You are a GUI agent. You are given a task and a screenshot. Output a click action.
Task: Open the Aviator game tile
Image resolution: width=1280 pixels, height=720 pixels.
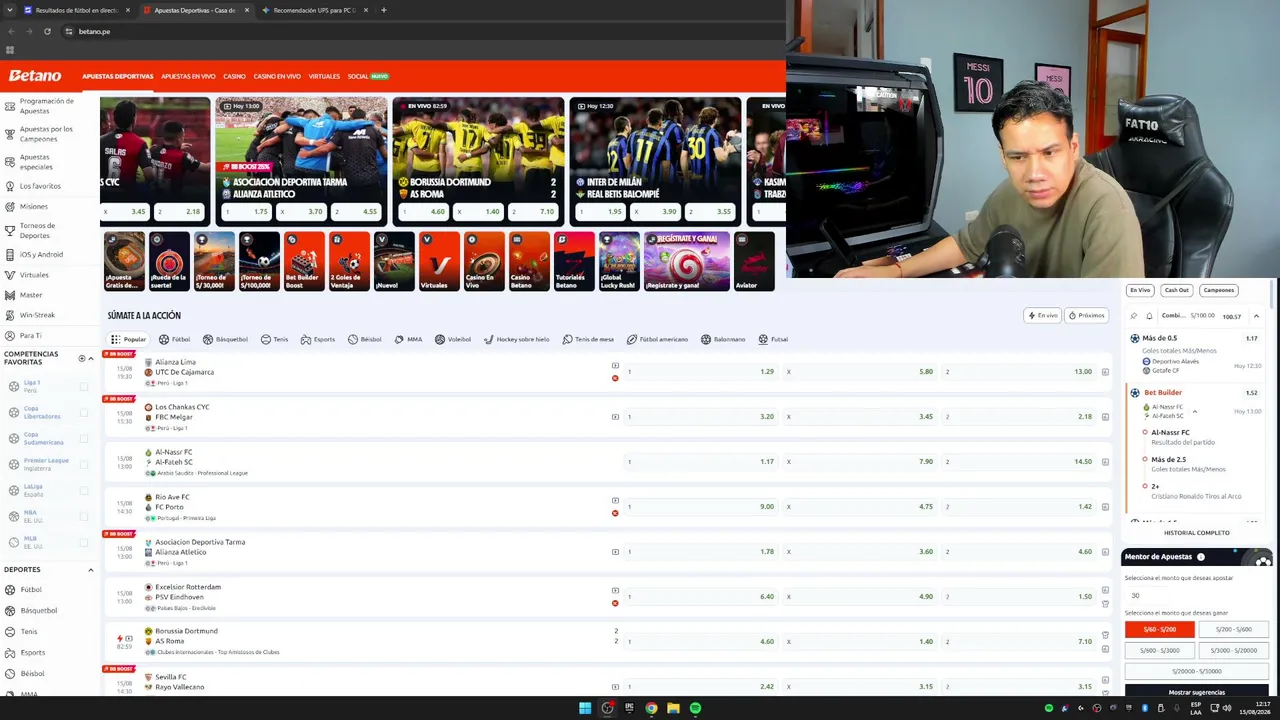click(x=754, y=261)
